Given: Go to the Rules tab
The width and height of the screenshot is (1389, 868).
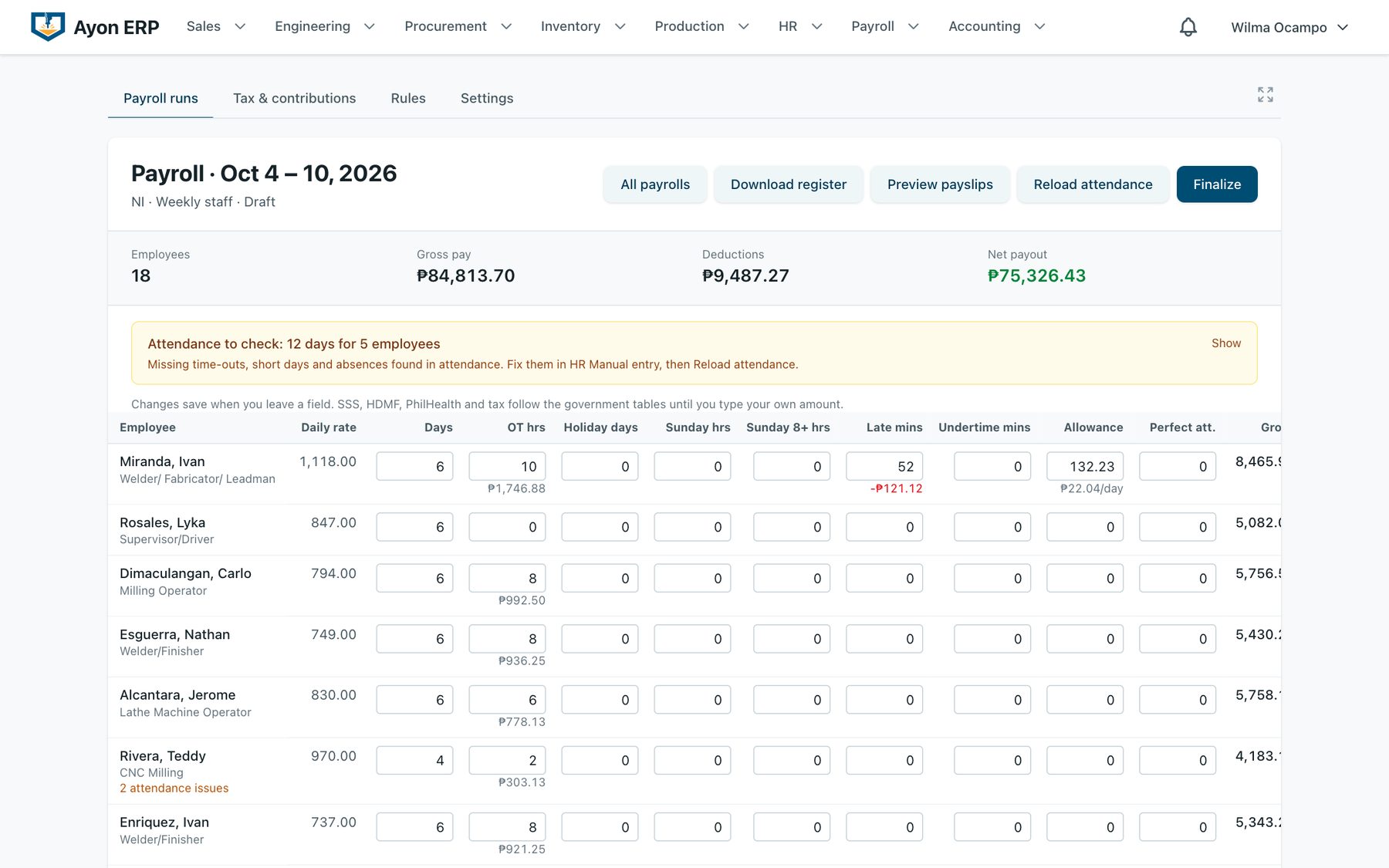Looking at the screenshot, I should click(x=408, y=98).
